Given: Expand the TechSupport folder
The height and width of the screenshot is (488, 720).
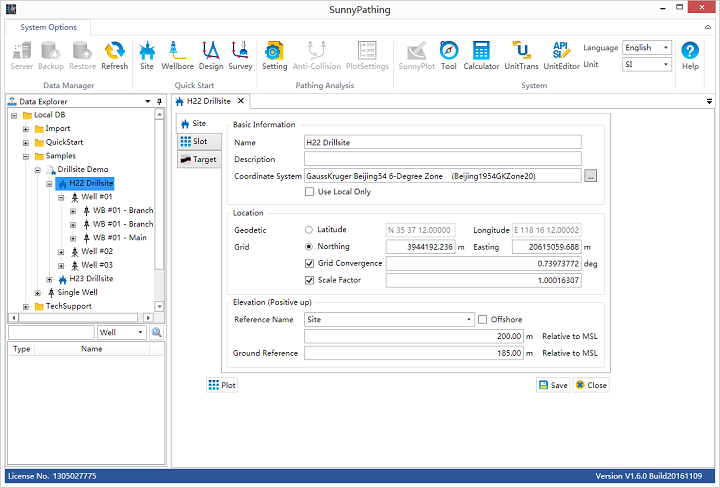Looking at the screenshot, I should (26, 307).
